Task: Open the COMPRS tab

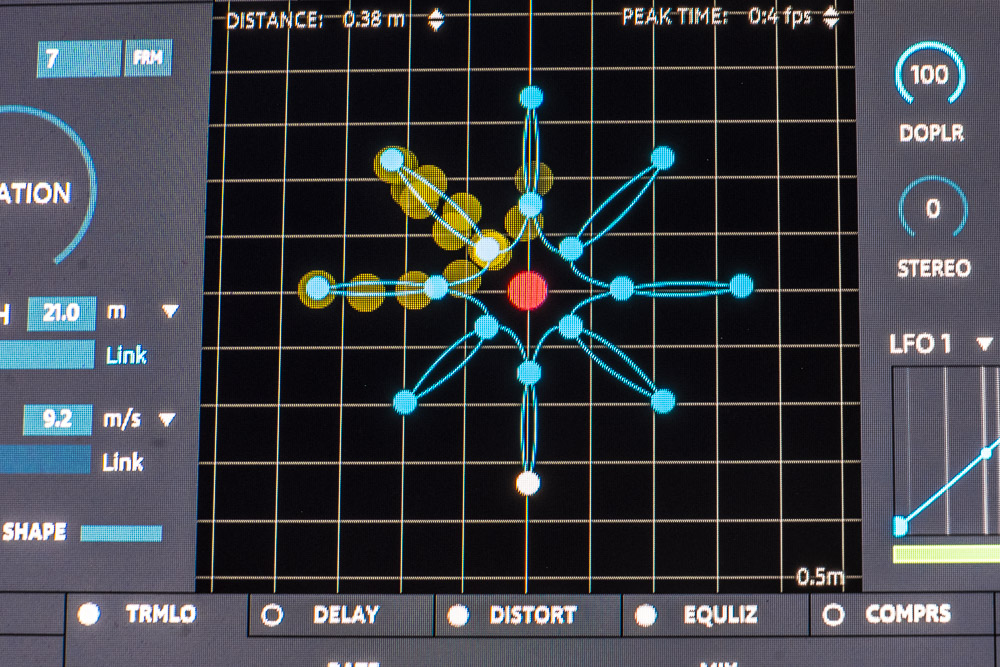Action: (902, 615)
